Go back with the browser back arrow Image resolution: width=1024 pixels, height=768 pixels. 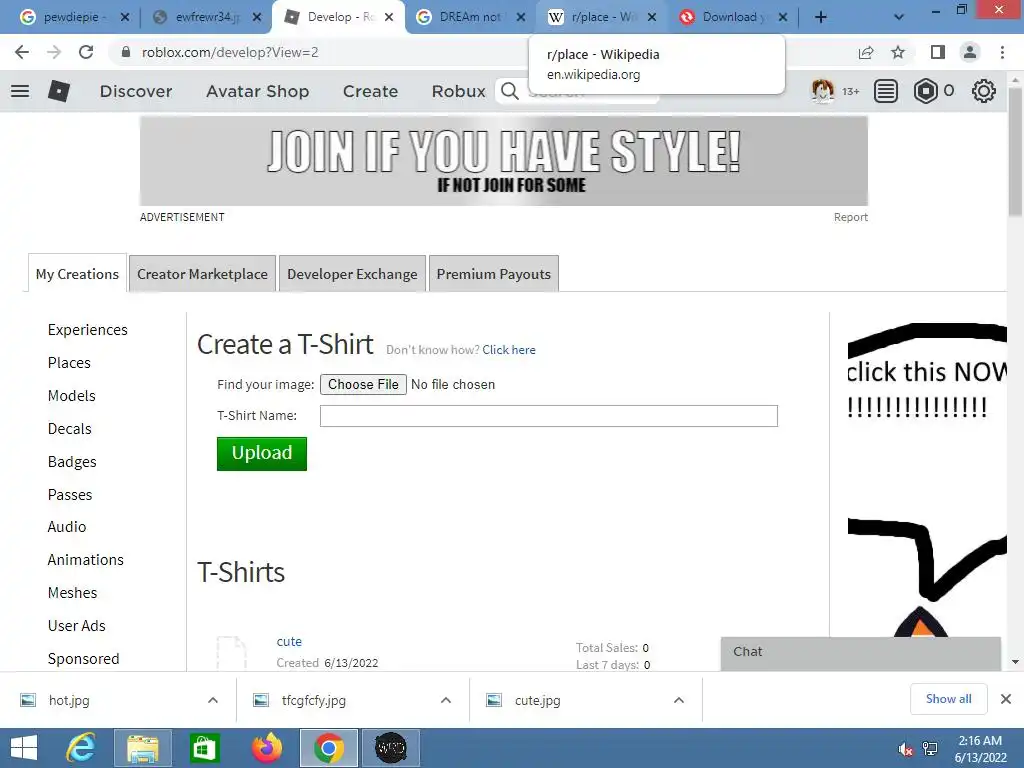click(x=22, y=52)
